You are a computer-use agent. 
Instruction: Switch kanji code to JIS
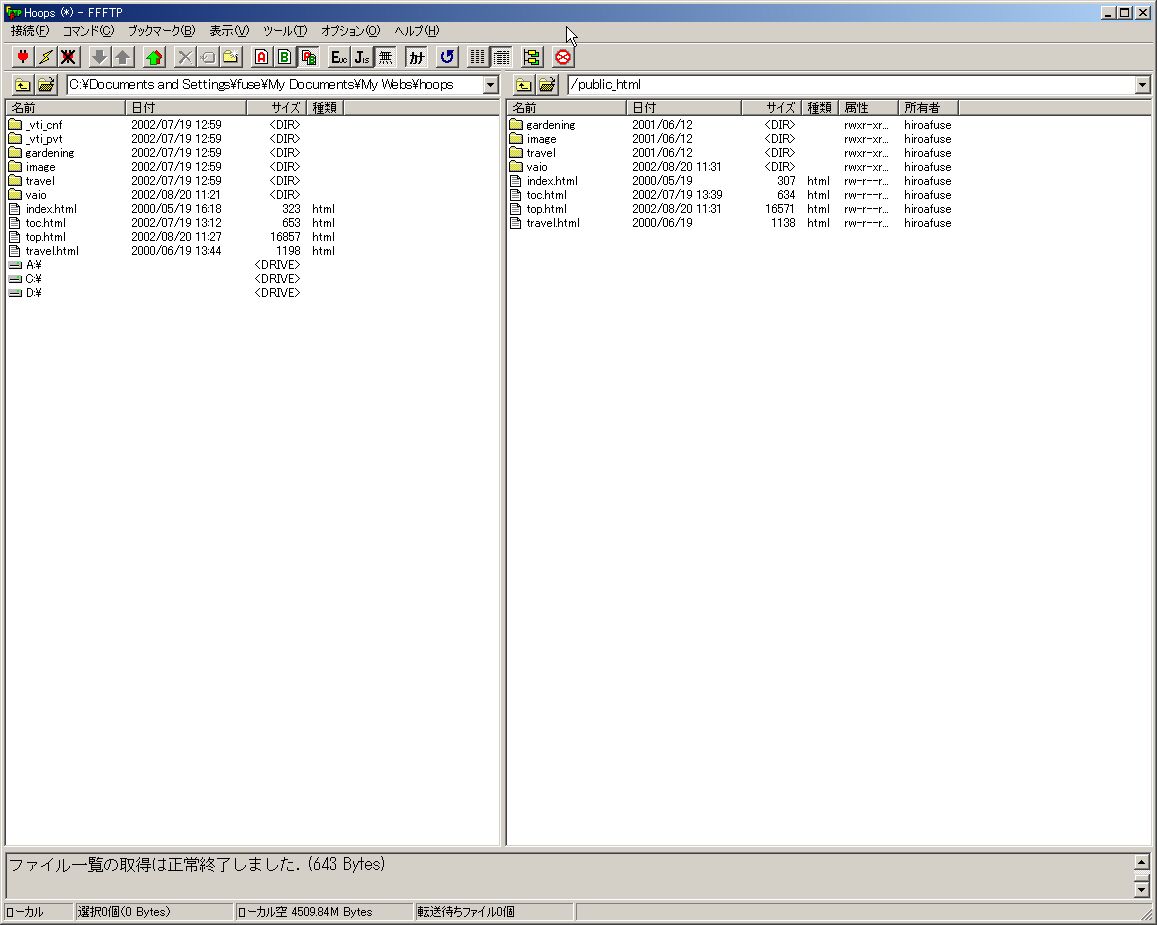coord(362,57)
